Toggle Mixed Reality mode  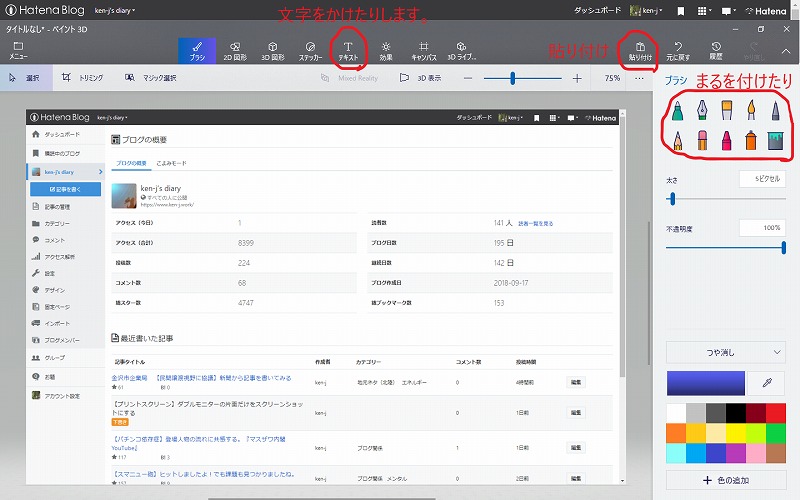point(349,78)
